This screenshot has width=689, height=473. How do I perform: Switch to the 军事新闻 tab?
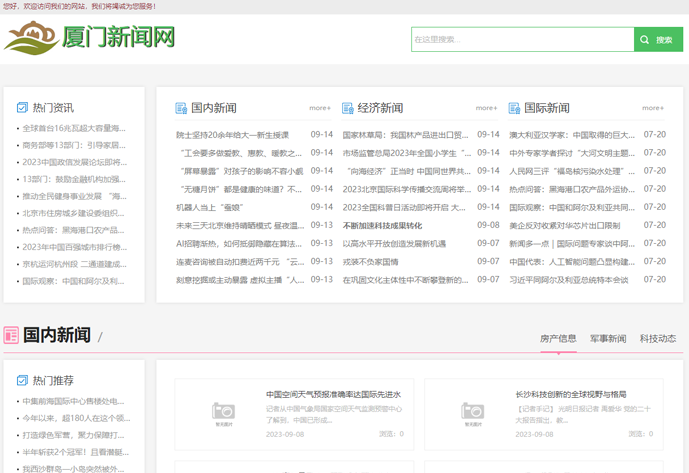click(x=608, y=339)
